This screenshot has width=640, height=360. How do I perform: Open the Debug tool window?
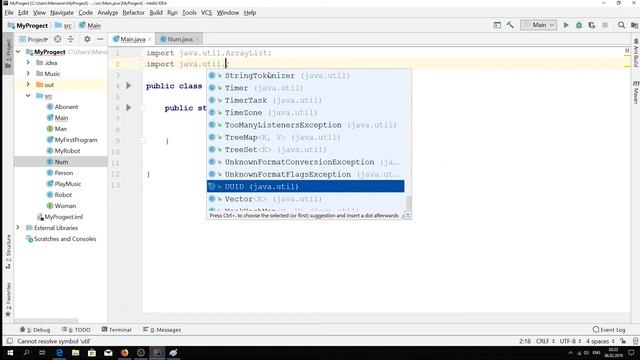(x=35, y=329)
